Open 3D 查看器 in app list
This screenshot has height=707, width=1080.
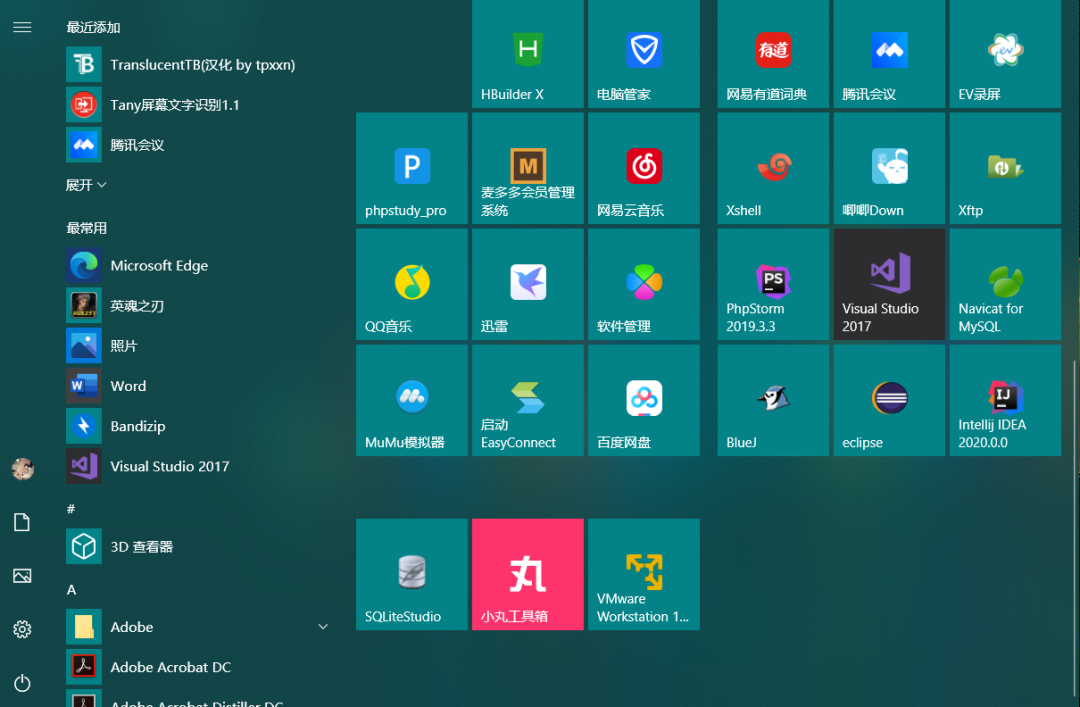tap(200, 546)
